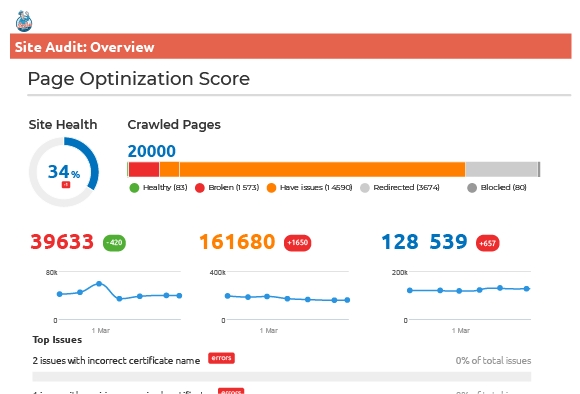This screenshot has height=394, width=580.
Task: Click the gray issues progress bar
Action: click(x=281, y=377)
